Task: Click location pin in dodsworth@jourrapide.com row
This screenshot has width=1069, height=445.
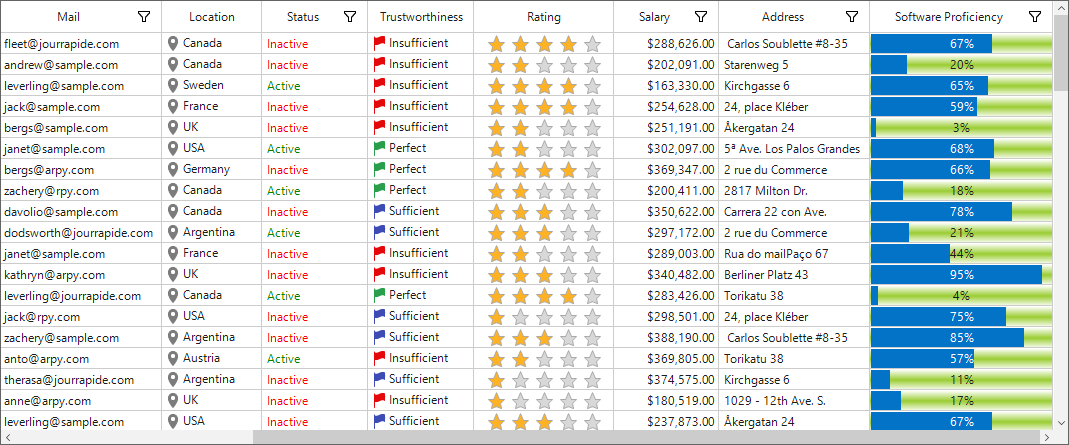Action: click(x=173, y=232)
